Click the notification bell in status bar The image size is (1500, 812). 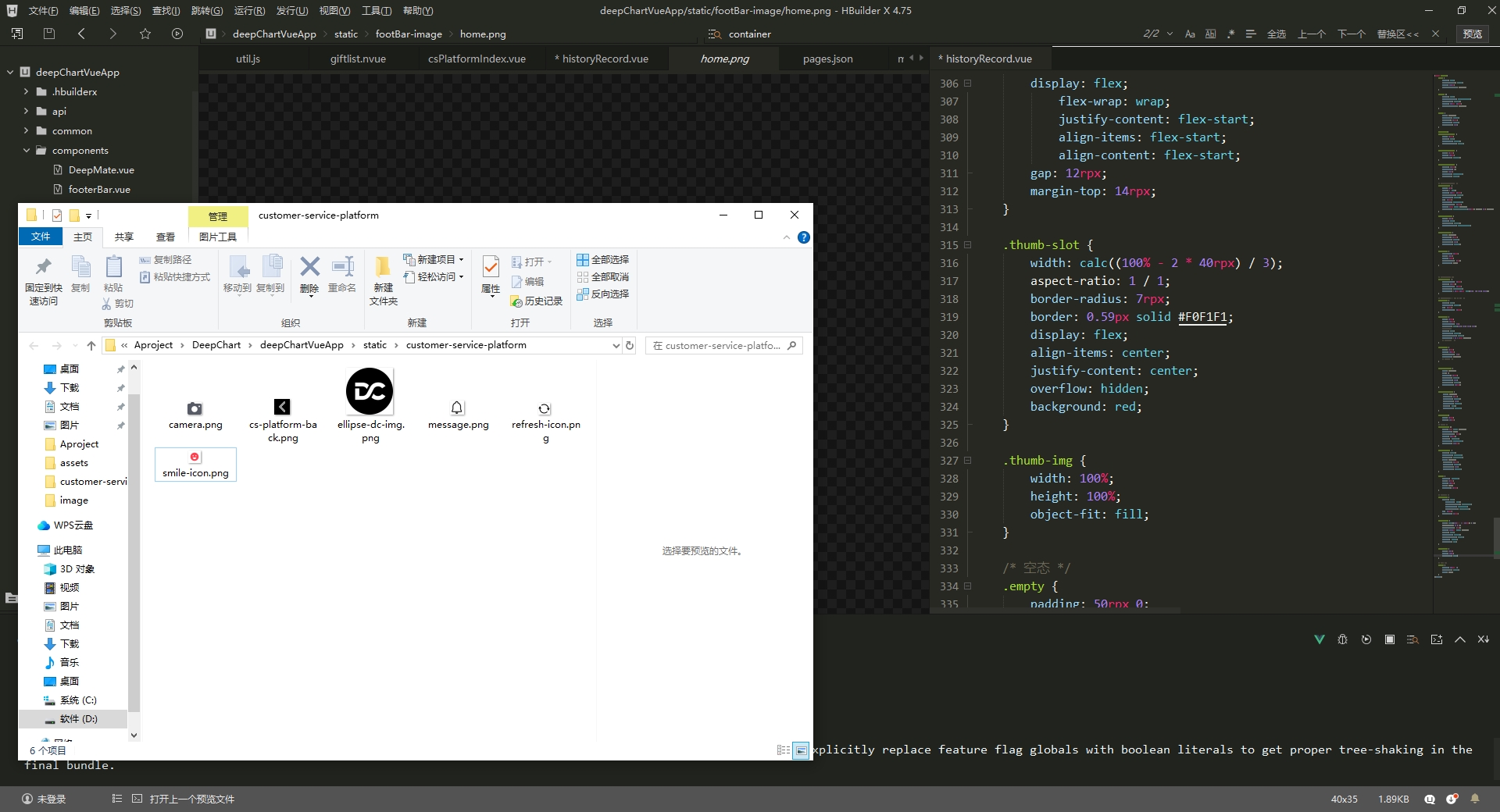[x=1475, y=799]
